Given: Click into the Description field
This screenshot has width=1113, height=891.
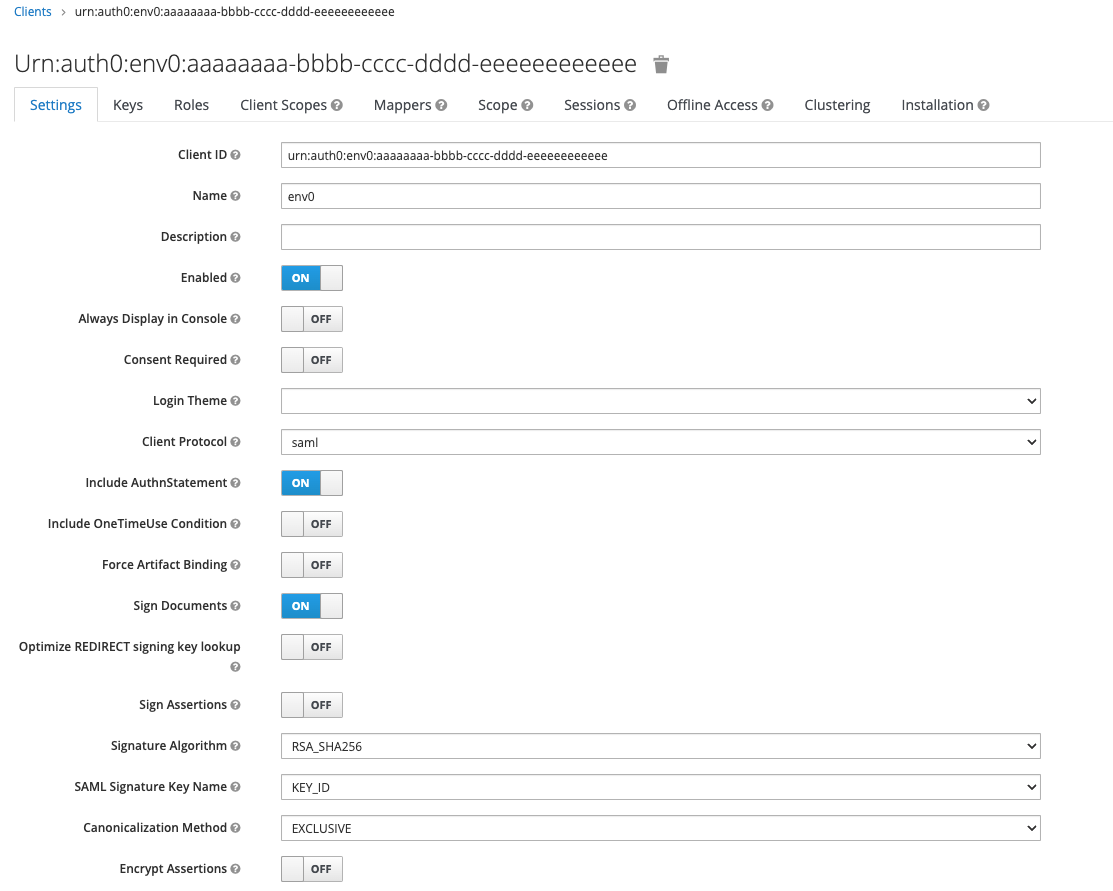Looking at the screenshot, I should pyautogui.click(x=661, y=237).
